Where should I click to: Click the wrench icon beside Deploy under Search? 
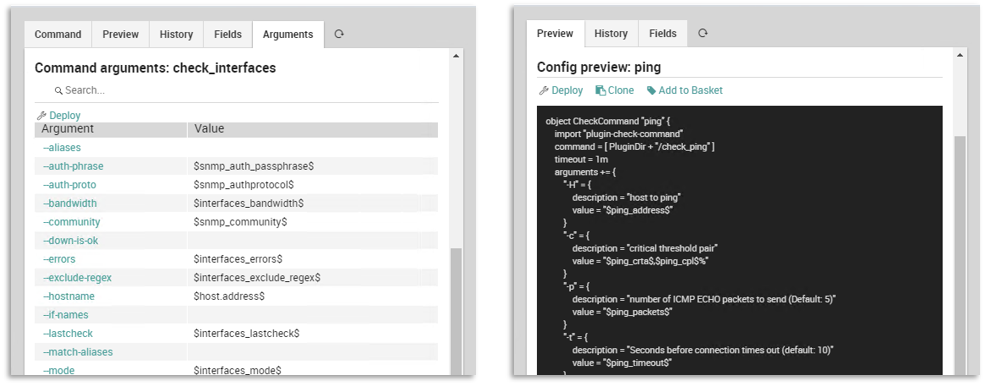coord(41,116)
